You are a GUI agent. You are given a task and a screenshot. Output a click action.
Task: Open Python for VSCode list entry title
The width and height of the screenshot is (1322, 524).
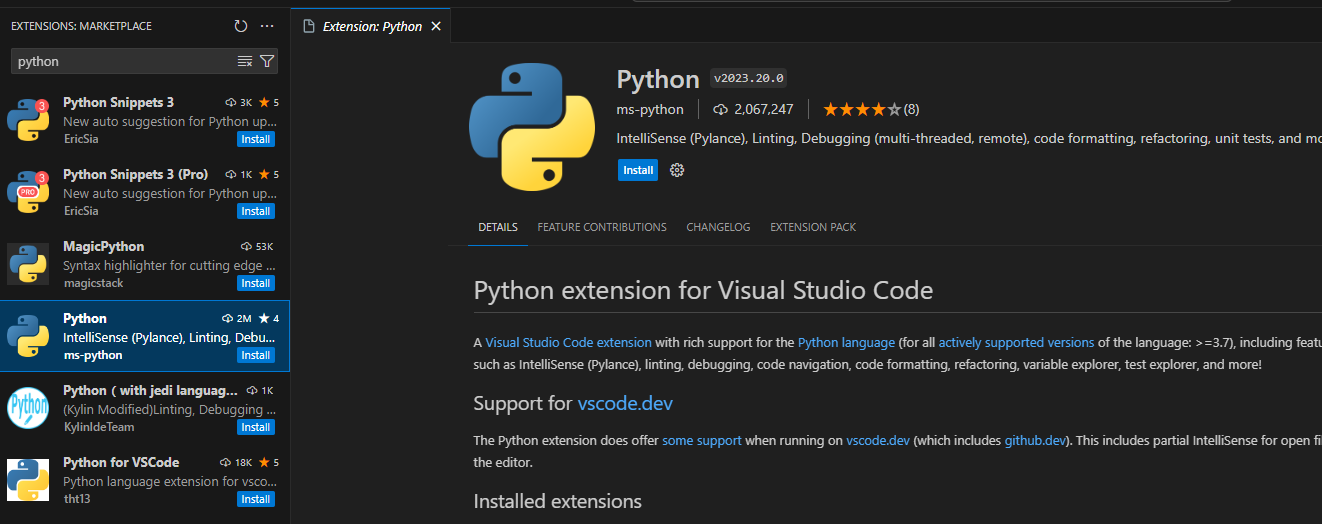pyautogui.click(x=121, y=462)
